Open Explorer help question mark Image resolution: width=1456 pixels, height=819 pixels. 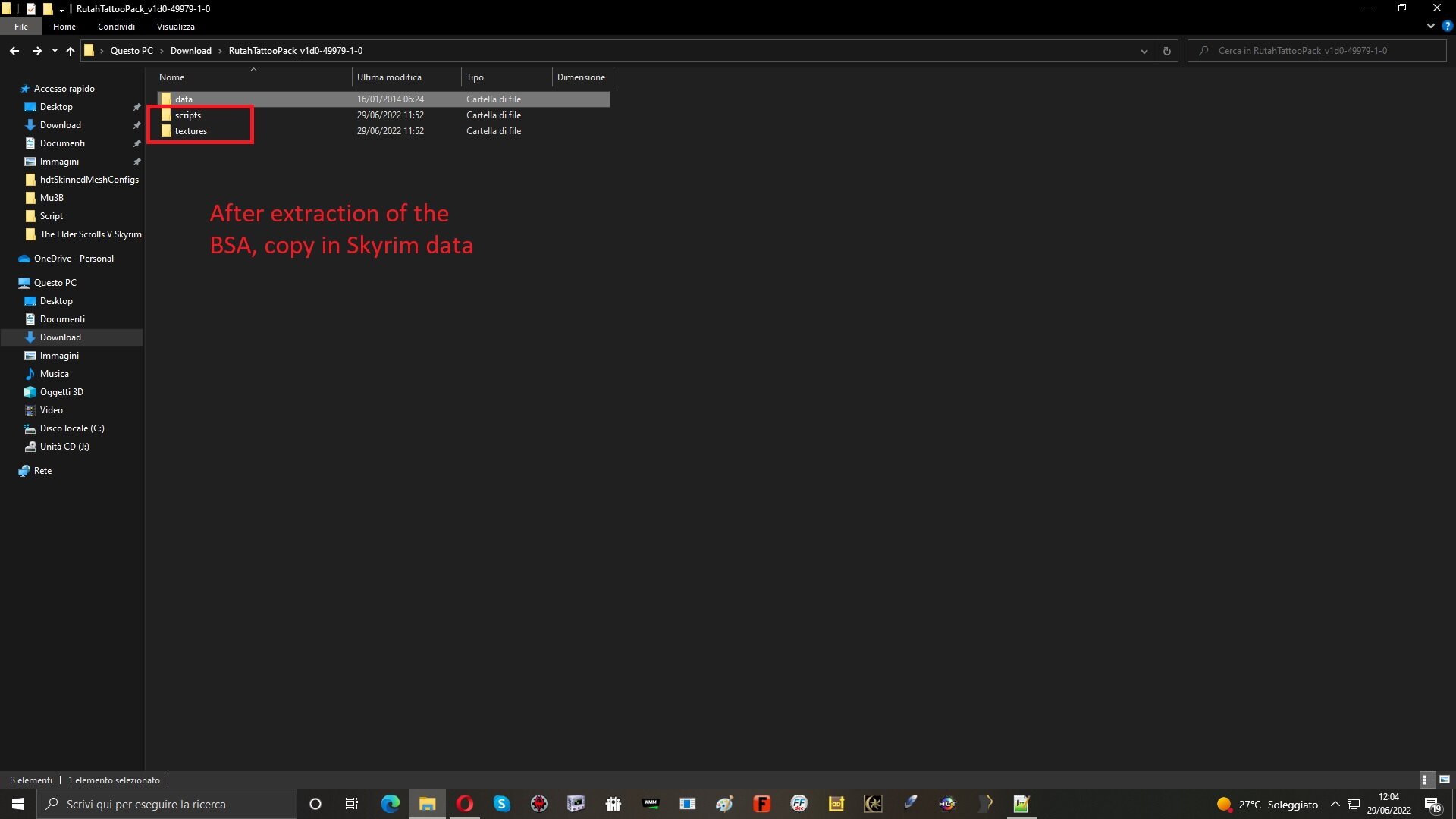[x=1447, y=26]
